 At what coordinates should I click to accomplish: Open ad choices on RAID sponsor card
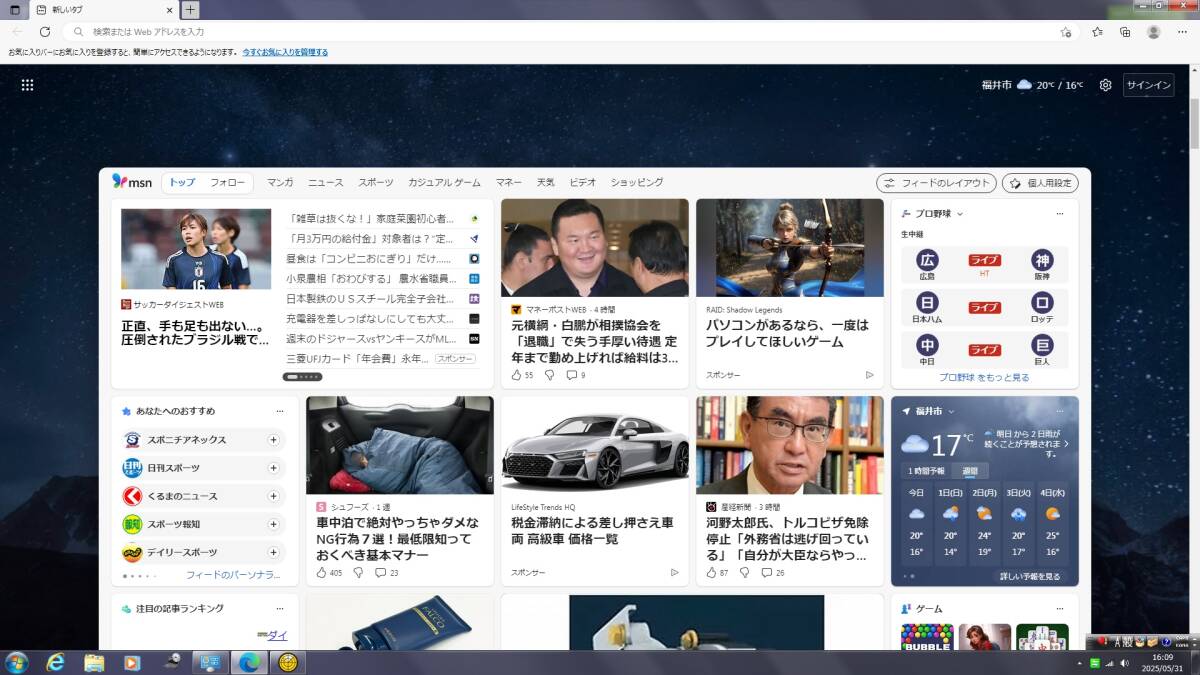869,375
